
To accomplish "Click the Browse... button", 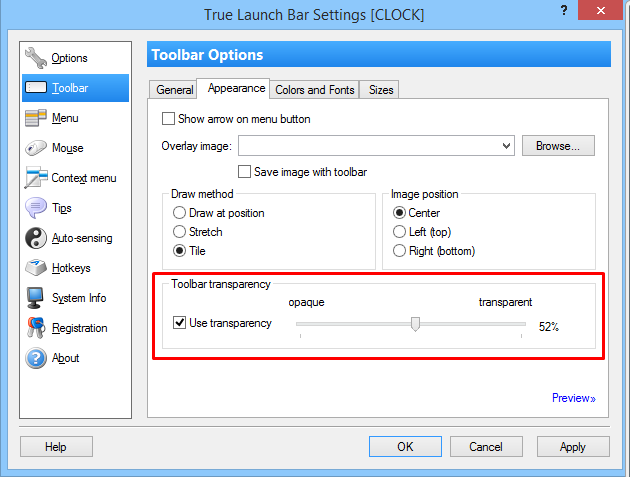I will click(558, 146).
